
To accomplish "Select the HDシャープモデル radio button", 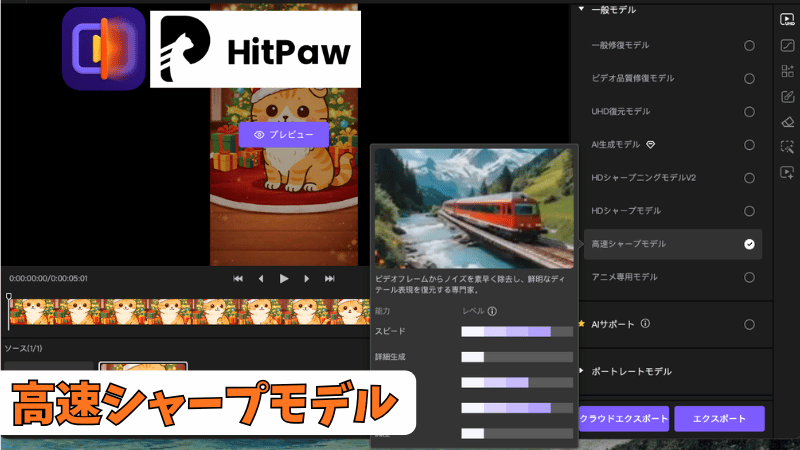I will click(749, 211).
